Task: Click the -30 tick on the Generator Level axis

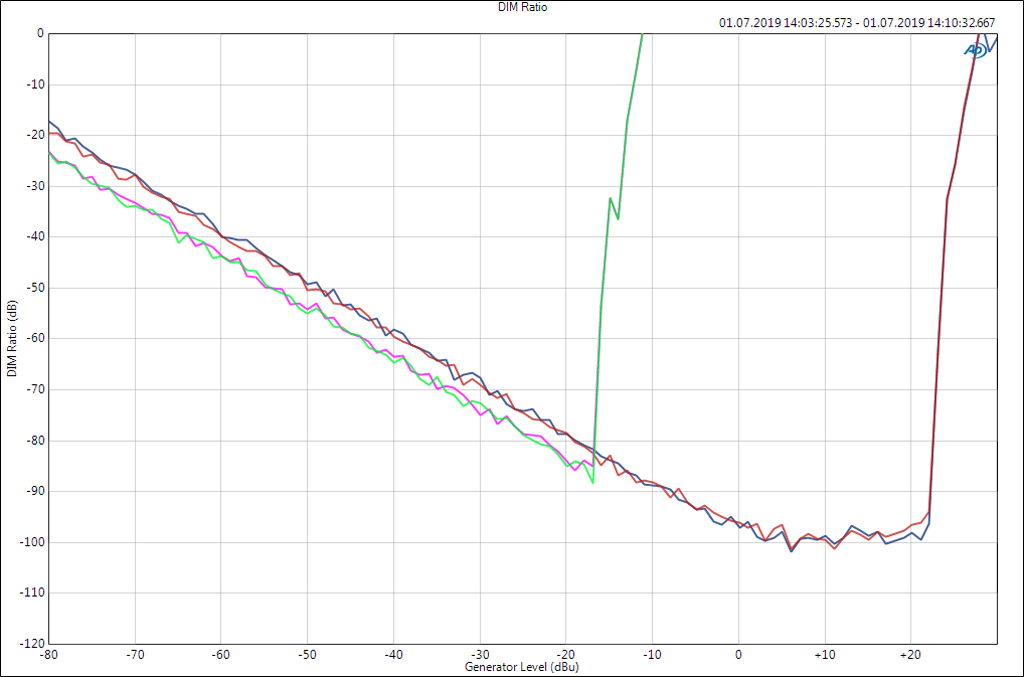Action: pos(479,654)
